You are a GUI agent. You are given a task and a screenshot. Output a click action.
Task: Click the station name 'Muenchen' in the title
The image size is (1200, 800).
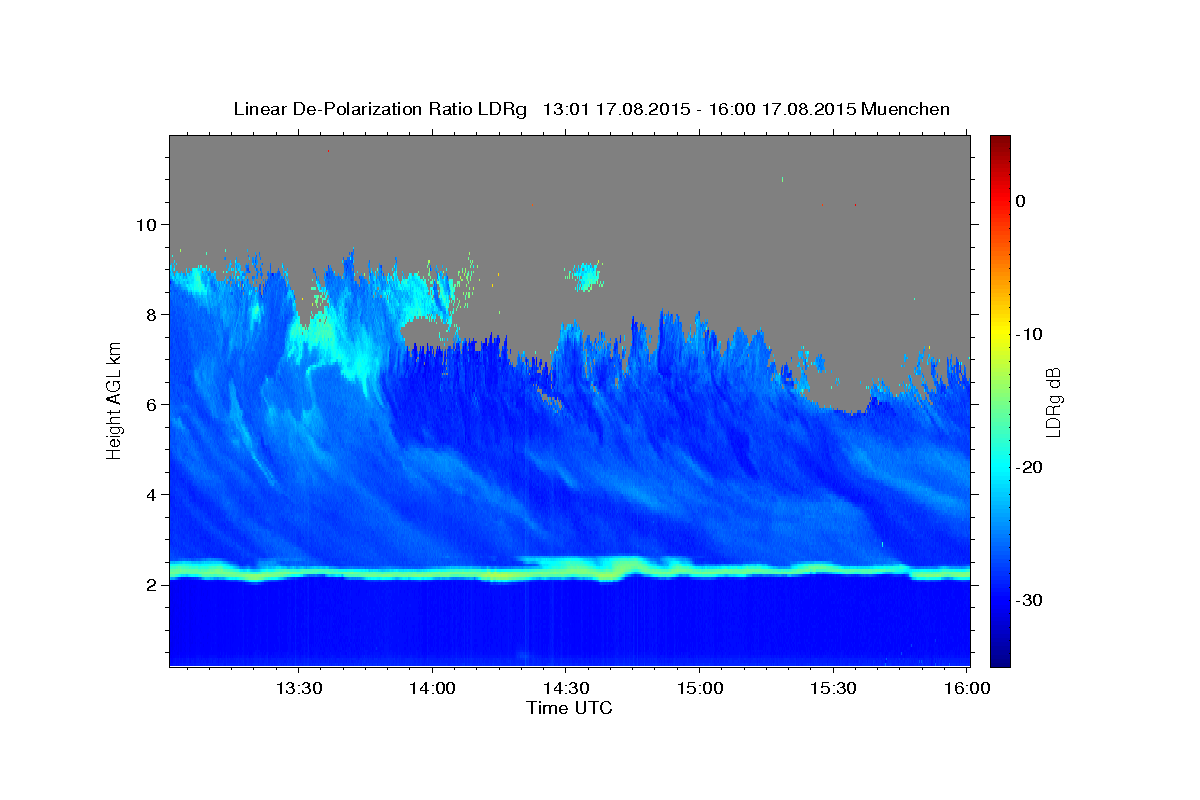(x=906, y=109)
